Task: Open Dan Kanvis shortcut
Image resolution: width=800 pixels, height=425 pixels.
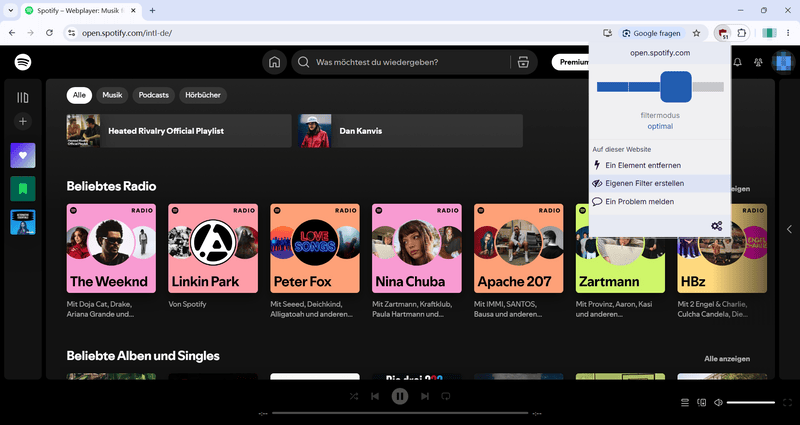Action: point(411,131)
